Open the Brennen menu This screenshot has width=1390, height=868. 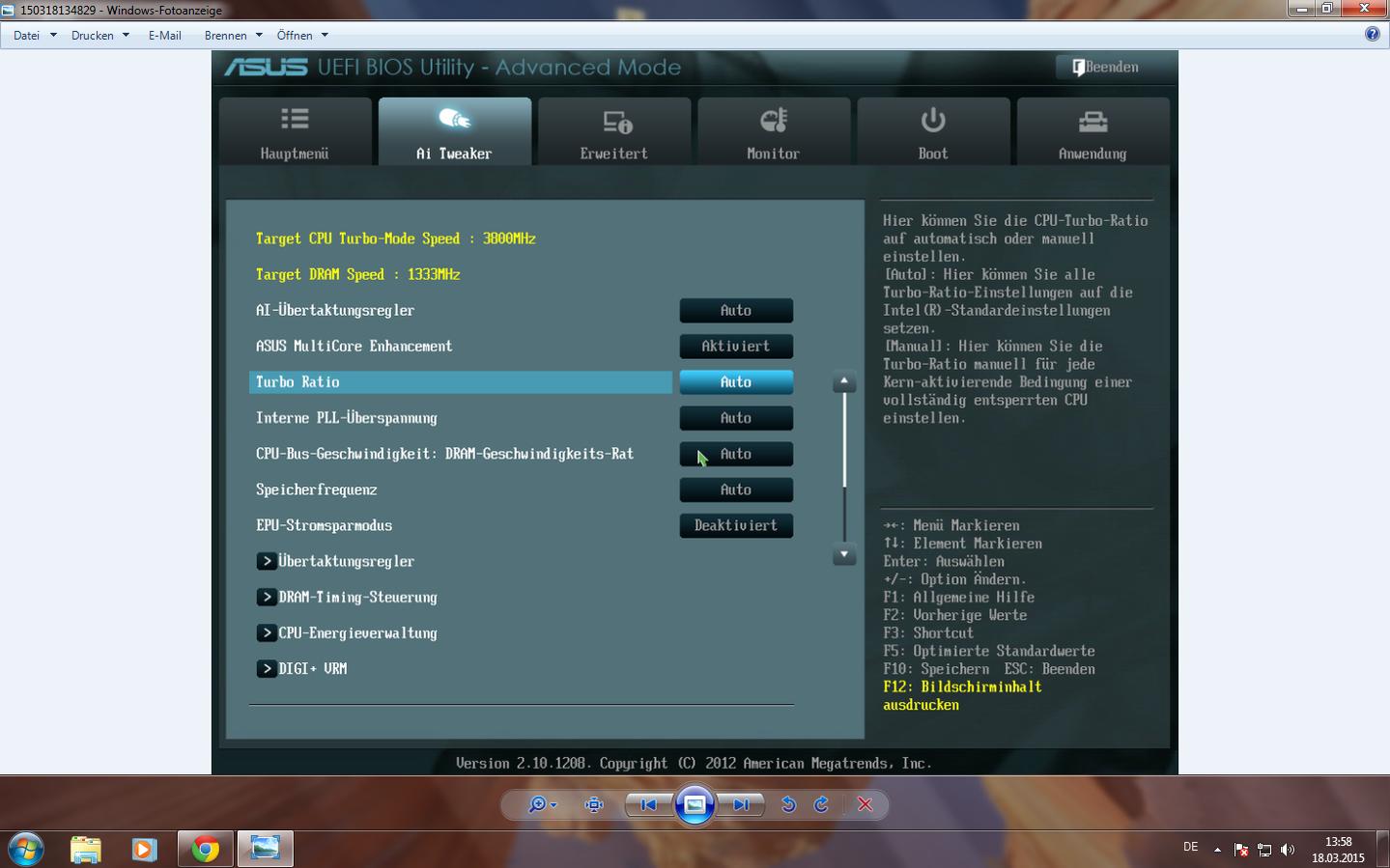click(x=233, y=35)
